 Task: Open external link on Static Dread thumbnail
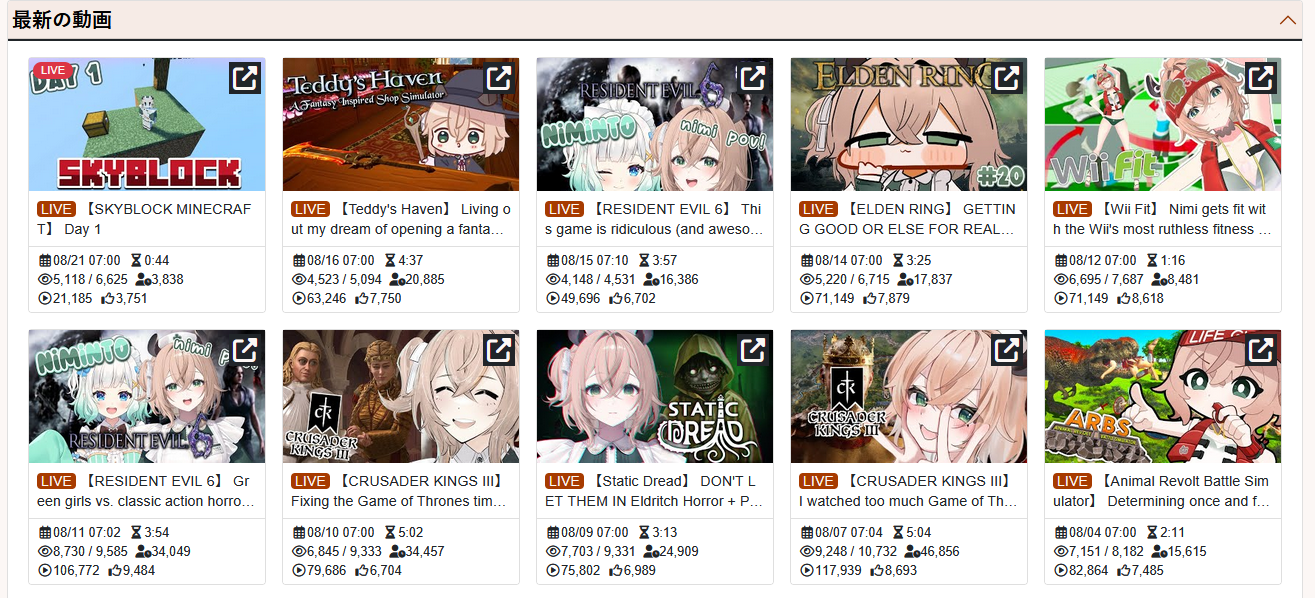tap(753, 350)
